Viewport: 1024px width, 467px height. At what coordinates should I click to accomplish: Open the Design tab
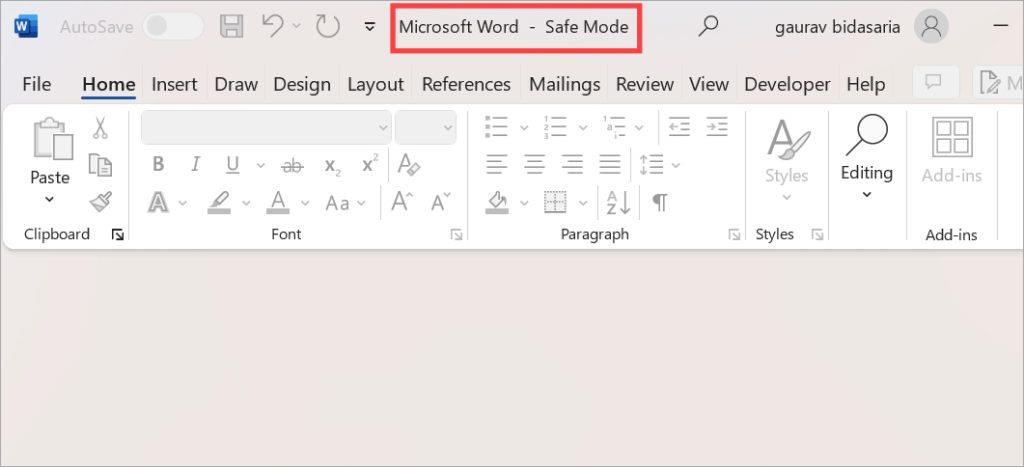(302, 84)
